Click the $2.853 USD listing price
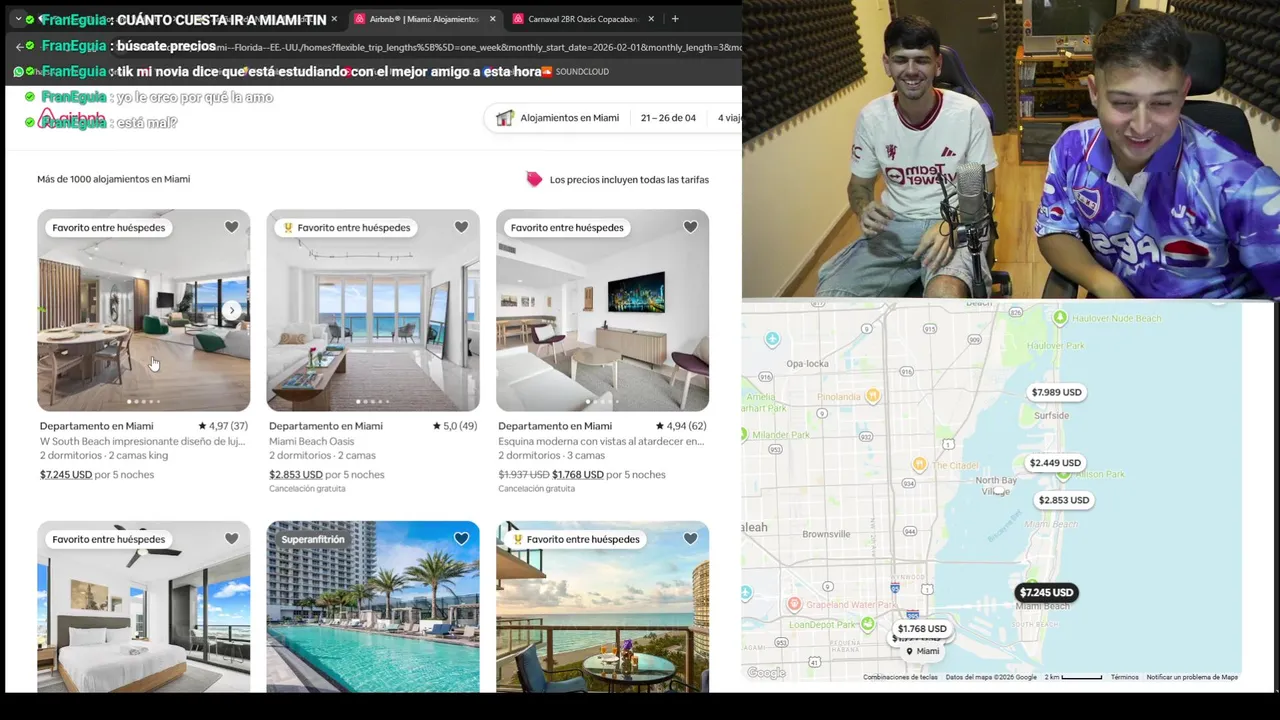1280x720 pixels. (x=296, y=474)
